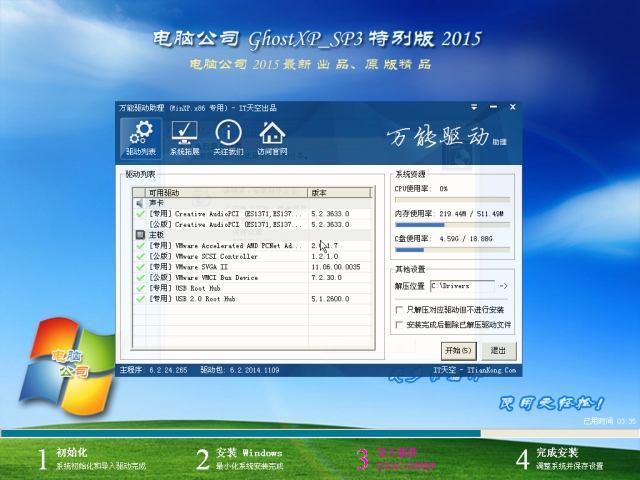Uncheck the USB Root Hub driver
This screenshot has height=480, width=640.
tap(140, 288)
